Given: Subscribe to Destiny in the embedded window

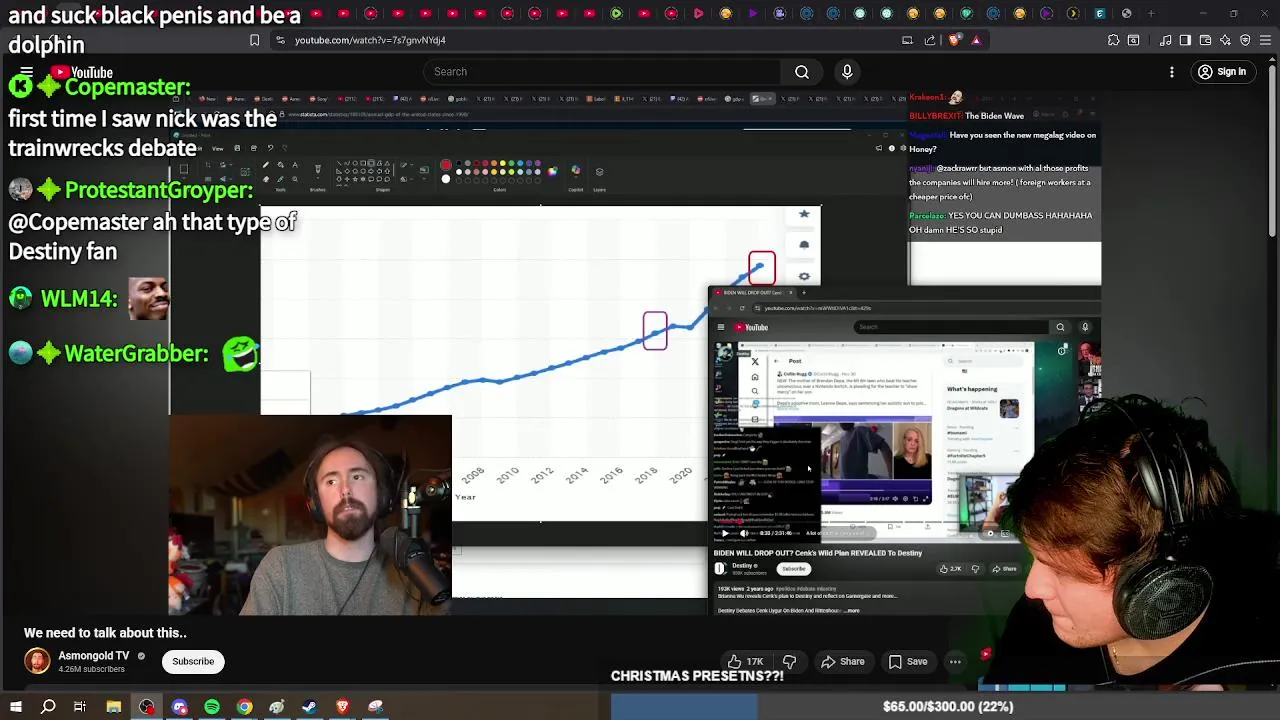Looking at the screenshot, I should click(793, 569).
